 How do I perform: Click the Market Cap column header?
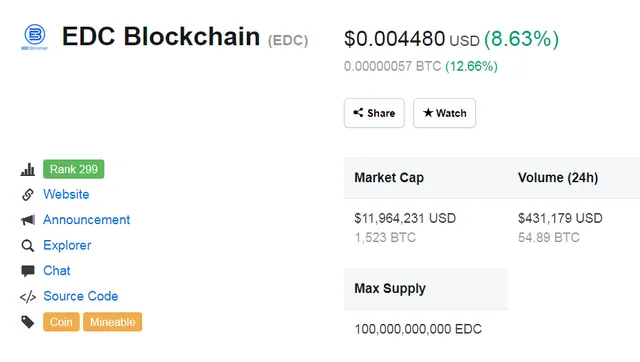(x=389, y=178)
